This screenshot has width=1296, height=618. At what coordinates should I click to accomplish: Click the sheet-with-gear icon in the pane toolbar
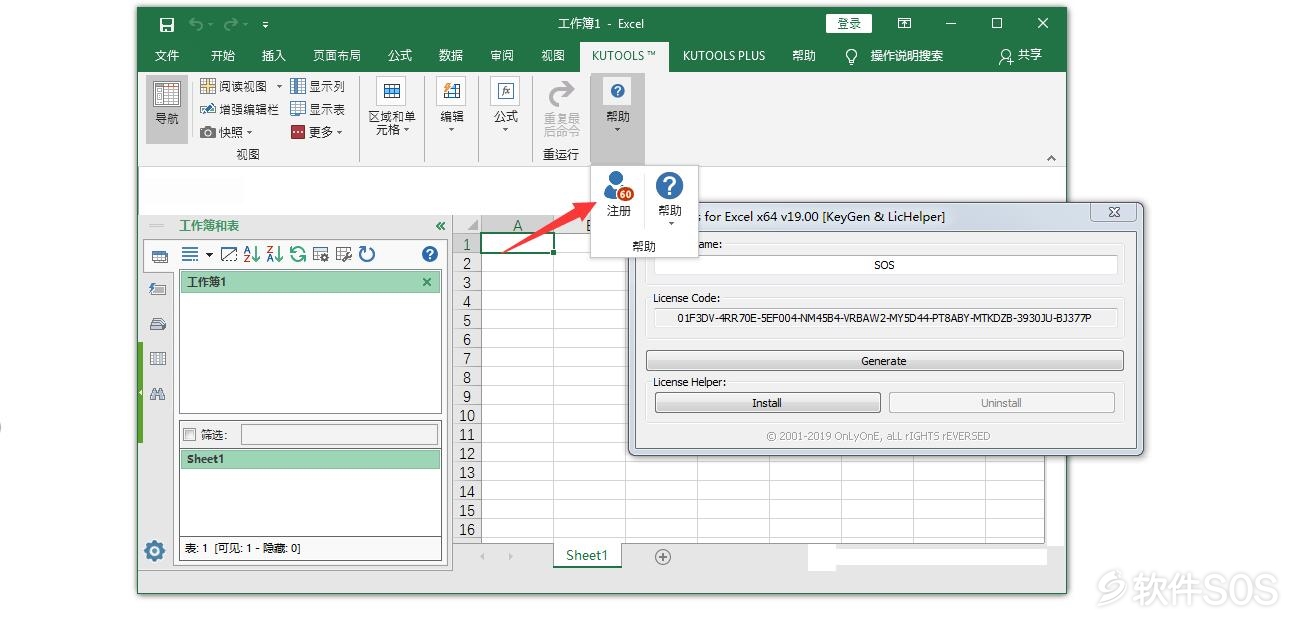(x=321, y=255)
